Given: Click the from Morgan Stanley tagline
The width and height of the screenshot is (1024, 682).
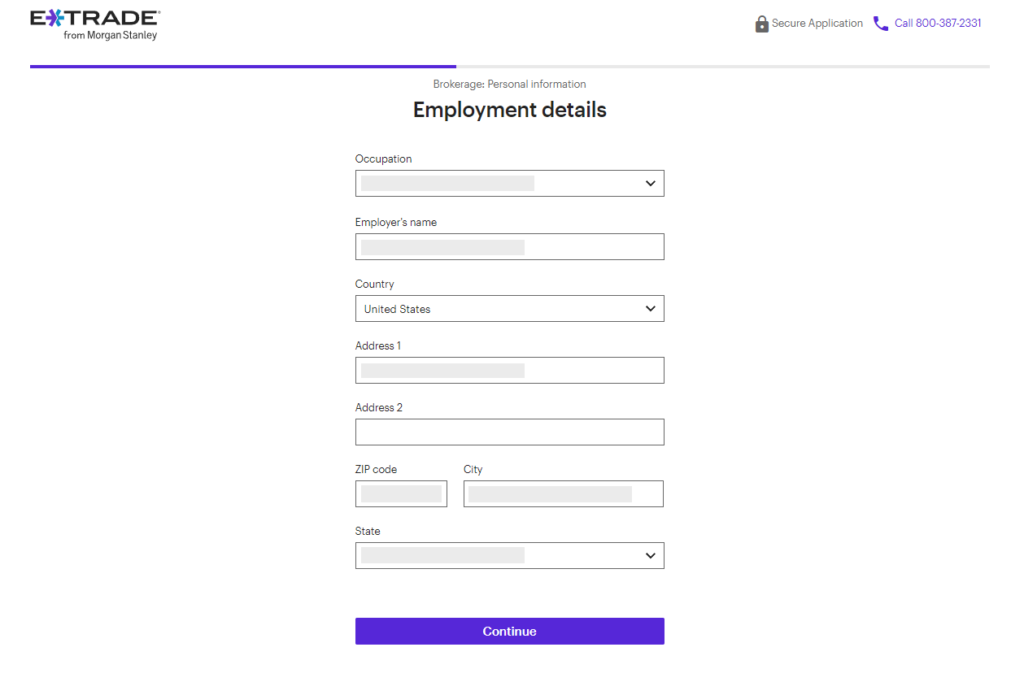Looking at the screenshot, I should tap(110, 35).
